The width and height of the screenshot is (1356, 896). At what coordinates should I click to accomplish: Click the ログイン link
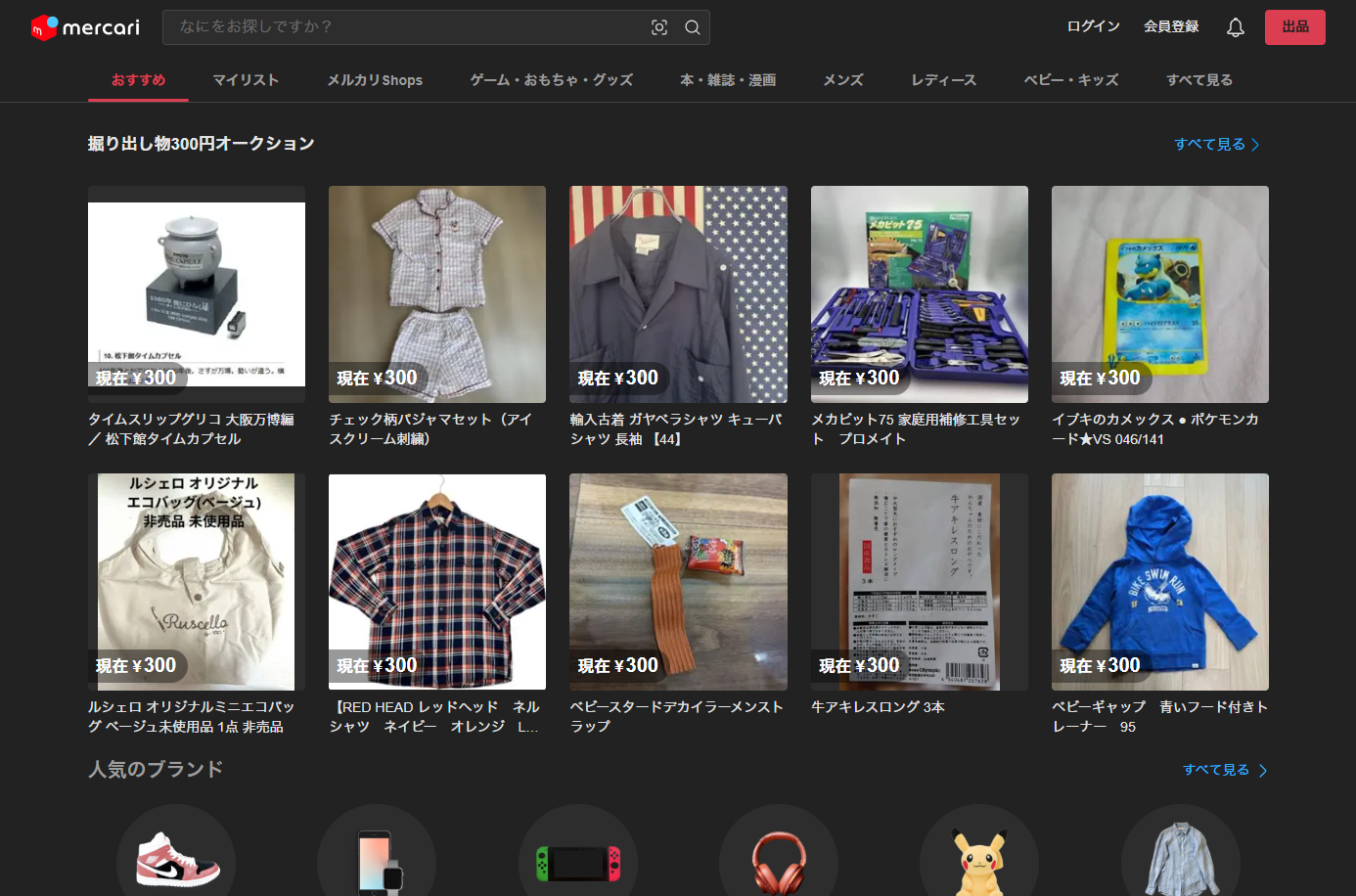point(1093,26)
